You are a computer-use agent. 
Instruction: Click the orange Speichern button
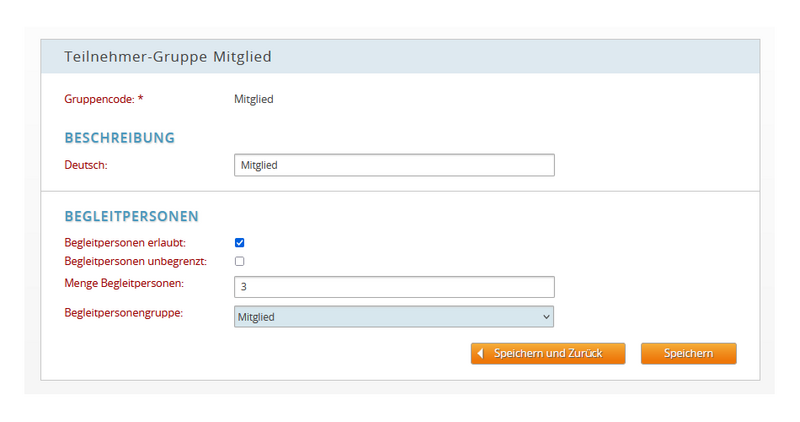(x=688, y=354)
